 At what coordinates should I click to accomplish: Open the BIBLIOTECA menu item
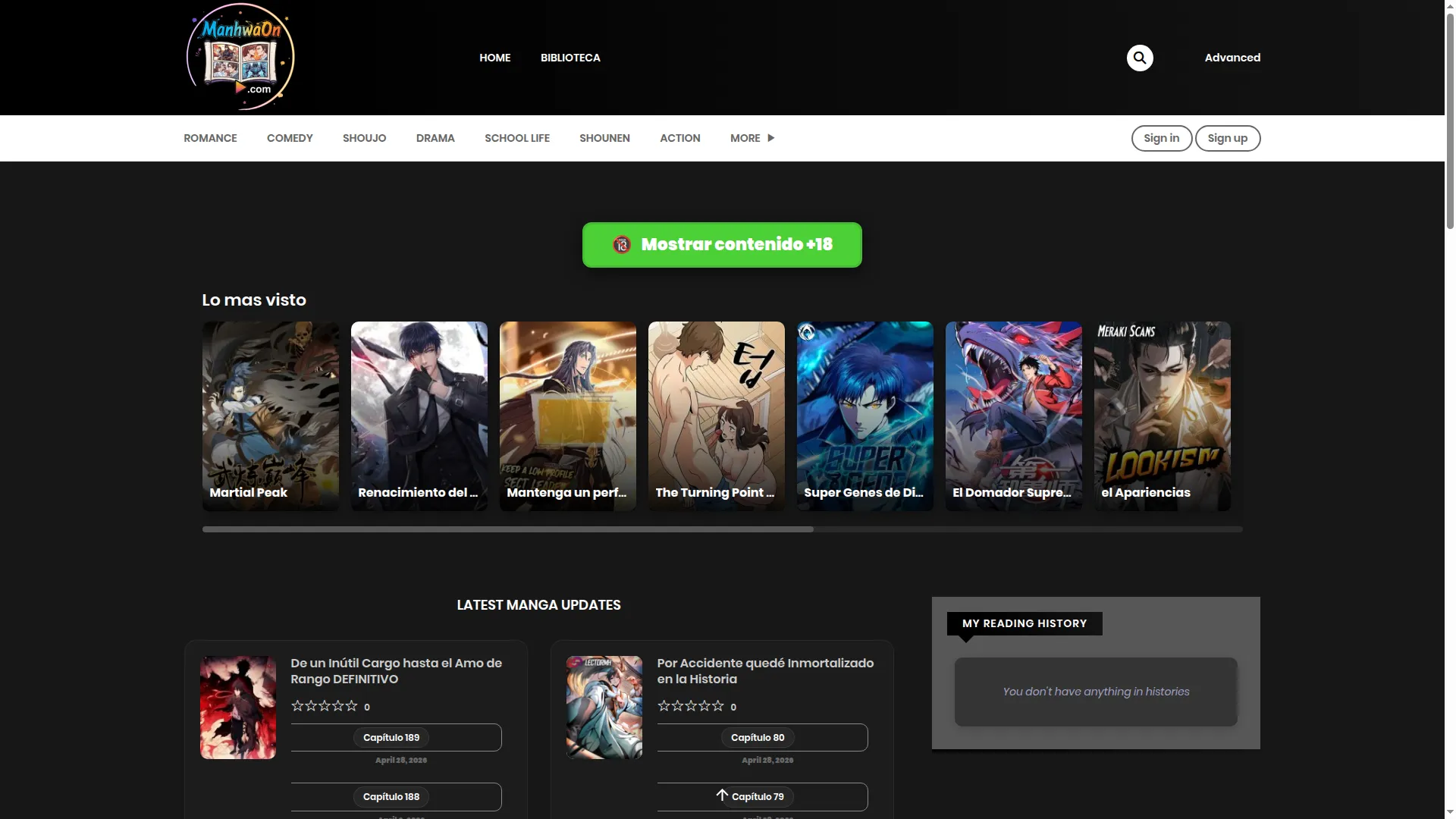coord(570,58)
